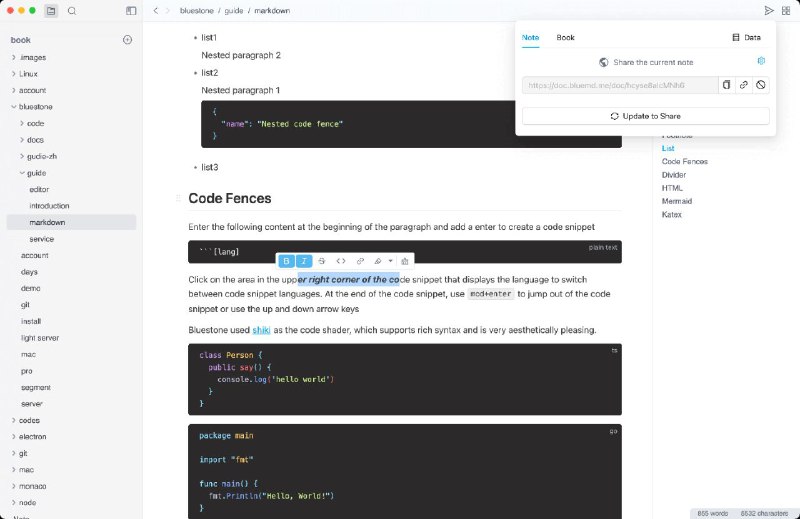Open search in the sidebar
This screenshot has width=800, height=519.
pos(71,10)
